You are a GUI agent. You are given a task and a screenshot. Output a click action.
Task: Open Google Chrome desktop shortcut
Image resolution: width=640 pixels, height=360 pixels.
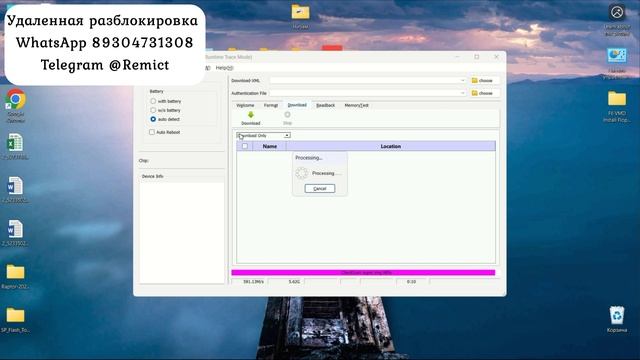[x=16, y=105]
